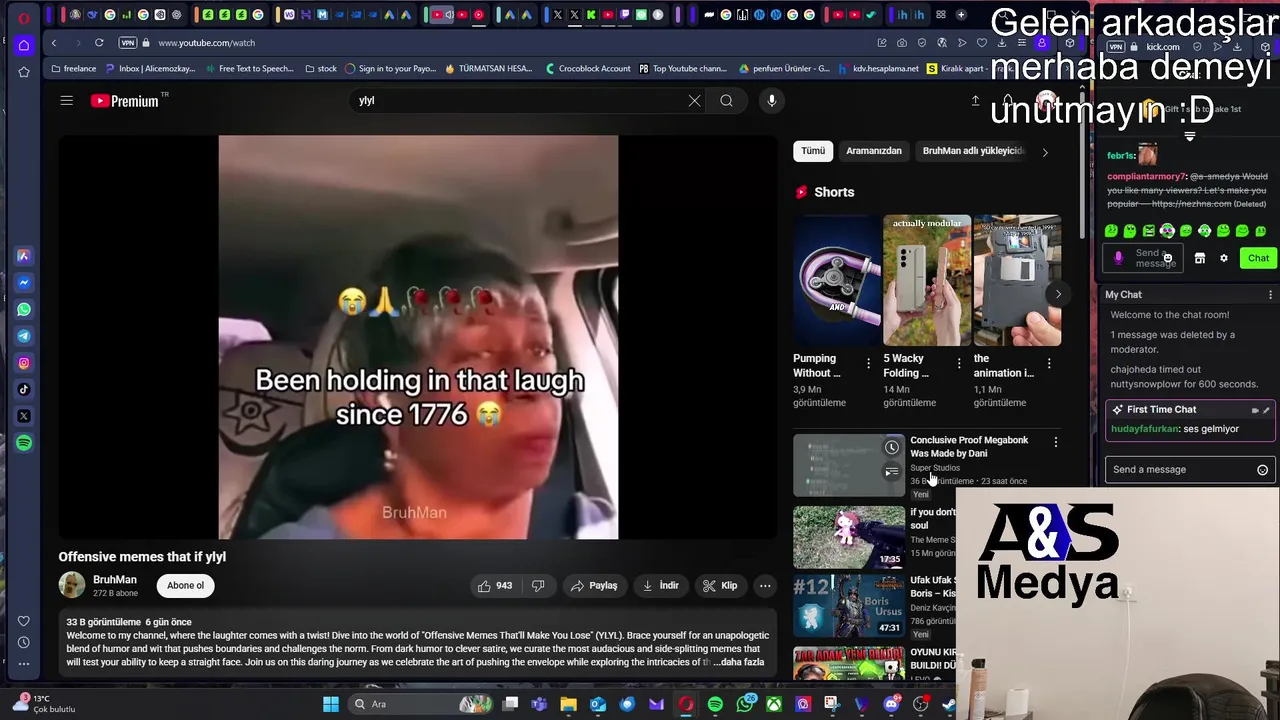Open the 17:35 video thumbnail
Image resolution: width=1280 pixels, height=720 pixels.
click(x=849, y=537)
